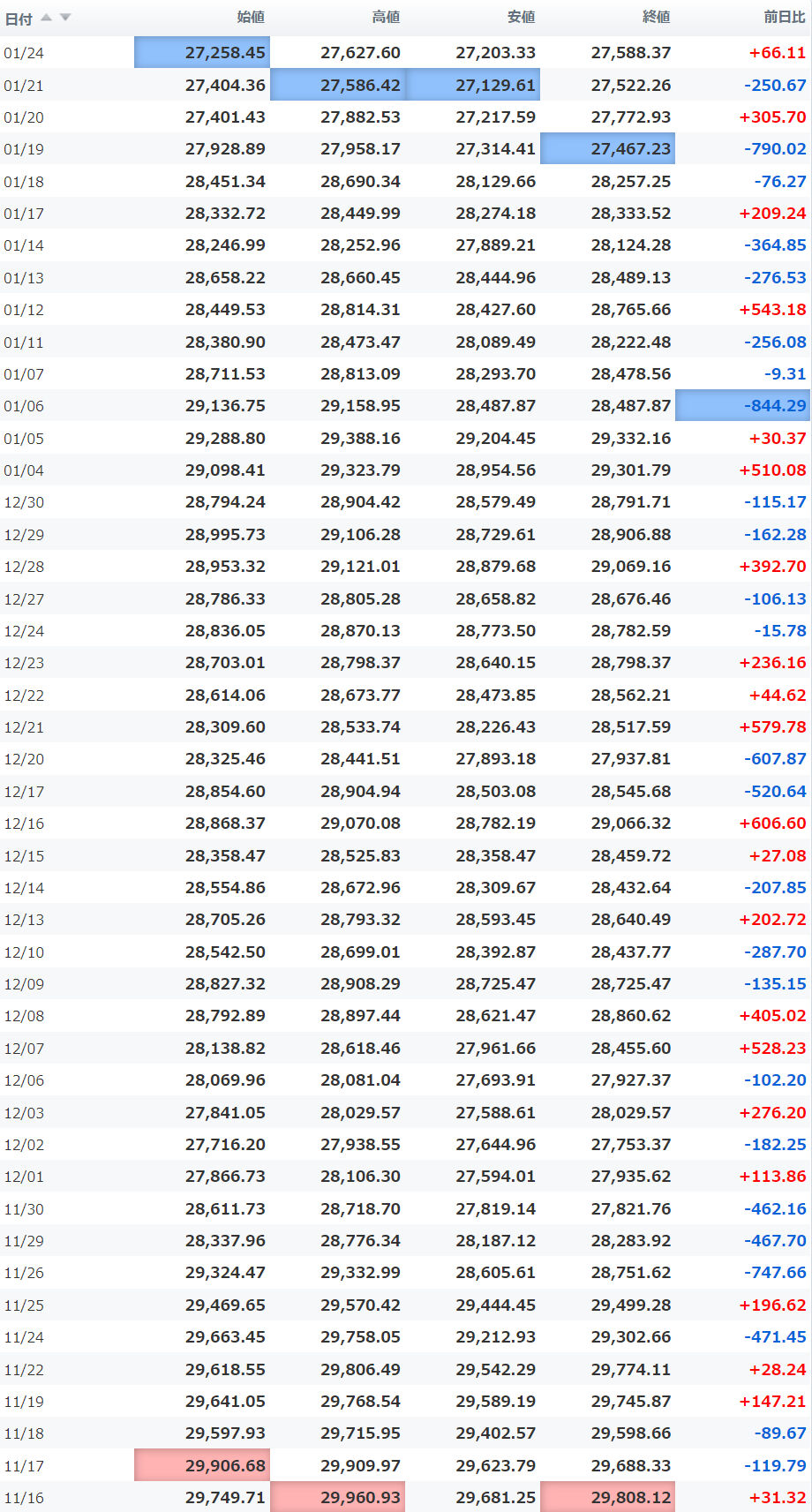The width and height of the screenshot is (812, 1512).
Task: Click high value 29,806.49
Action: (360, 1370)
